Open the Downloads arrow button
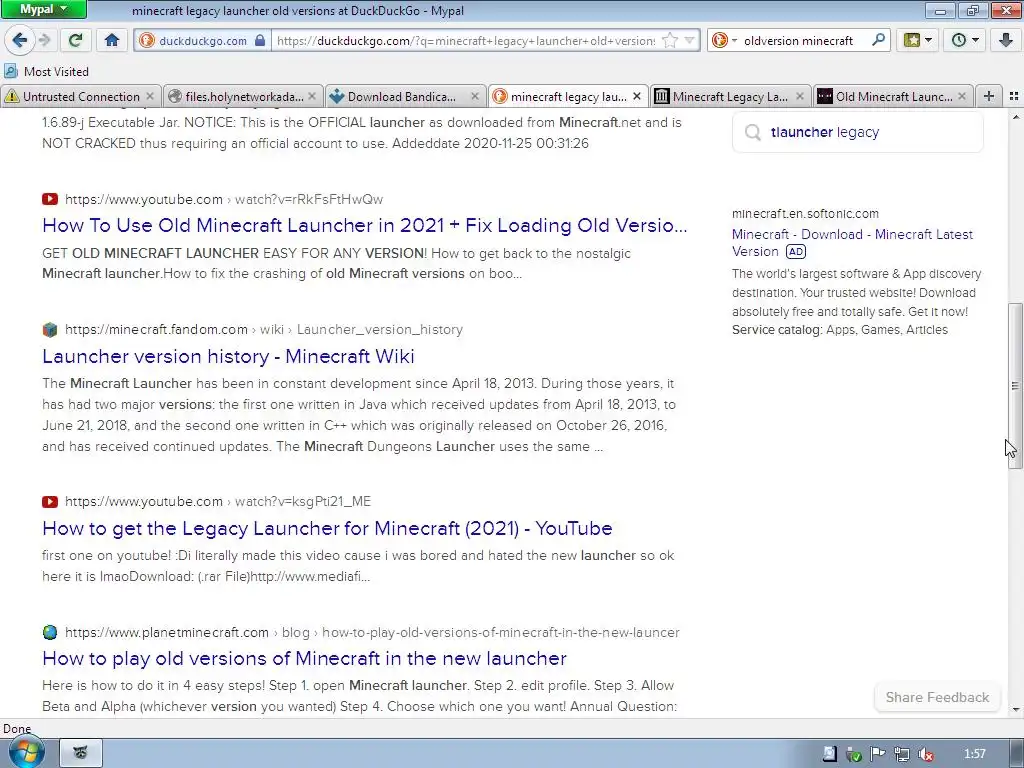 (x=1006, y=40)
